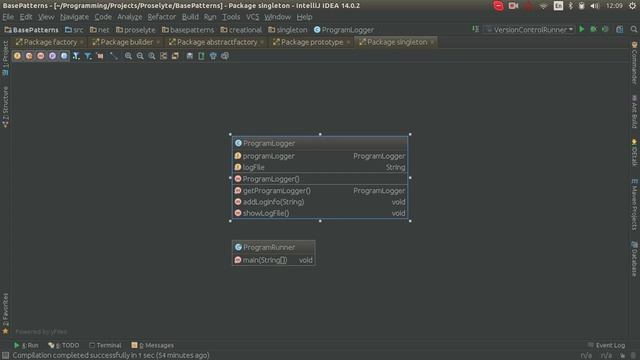Open the Navigate menu
Screen dimensions: 640x360
point(74,17)
